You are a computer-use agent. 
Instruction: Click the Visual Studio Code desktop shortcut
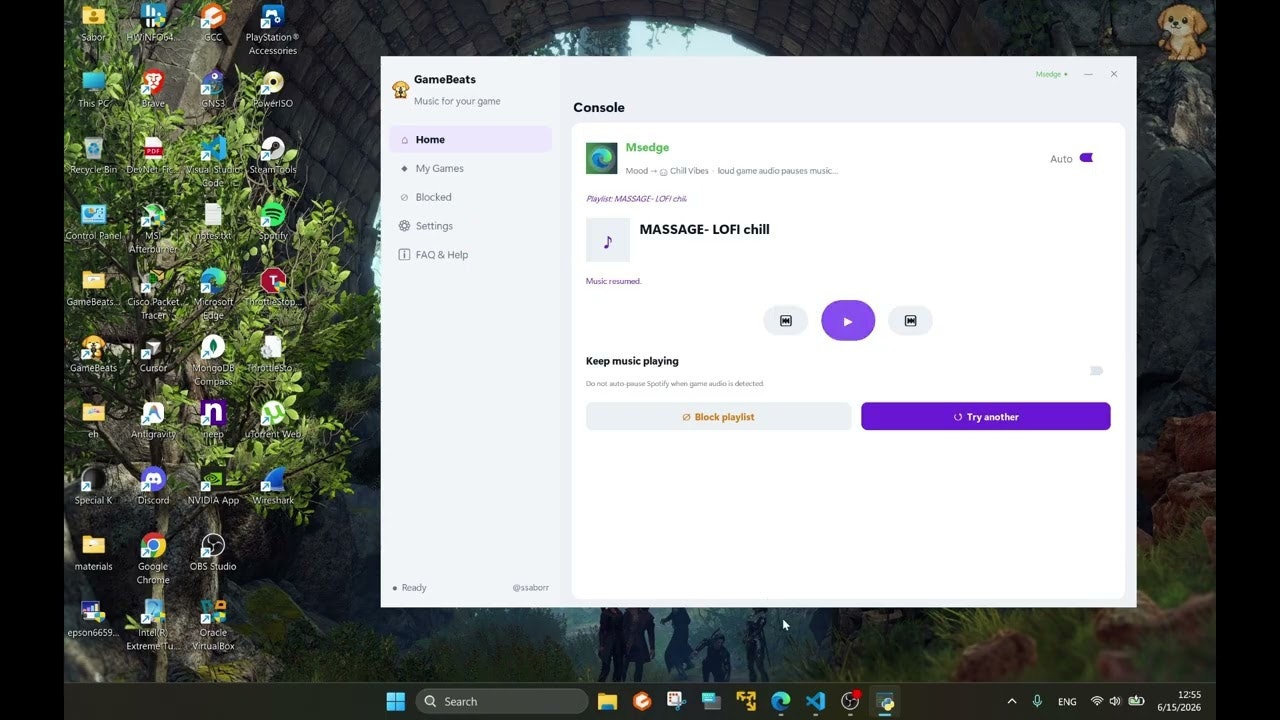coord(213,162)
